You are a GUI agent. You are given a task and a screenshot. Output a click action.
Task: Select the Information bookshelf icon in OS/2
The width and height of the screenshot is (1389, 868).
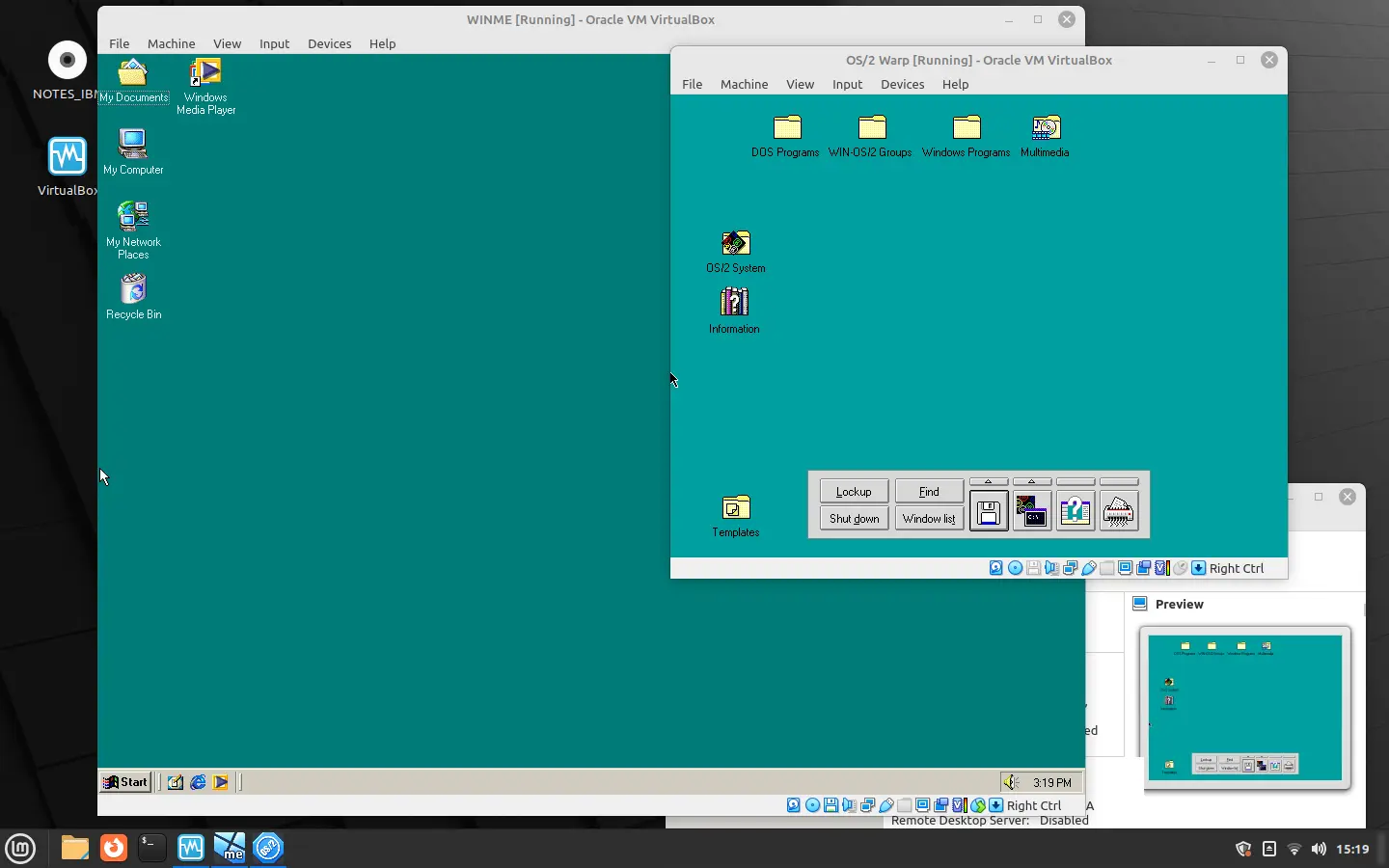(x=734, y=312)
